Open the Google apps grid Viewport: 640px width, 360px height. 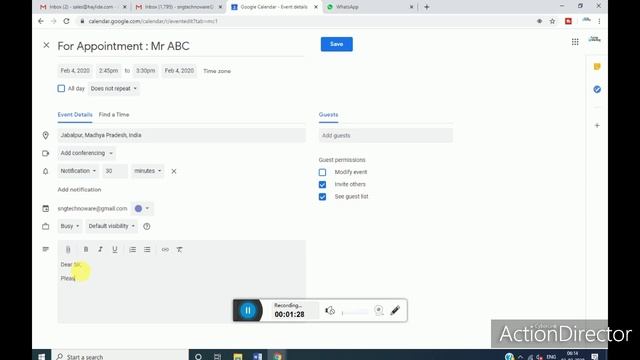click(575, 42)
